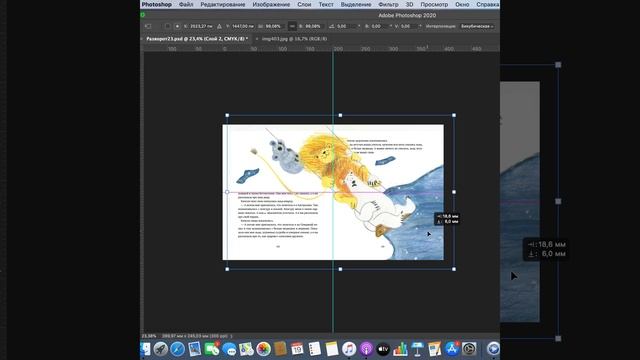Click the top-center transform handle
The height and width of the screenshot is (360, 640).
[340, 115]
